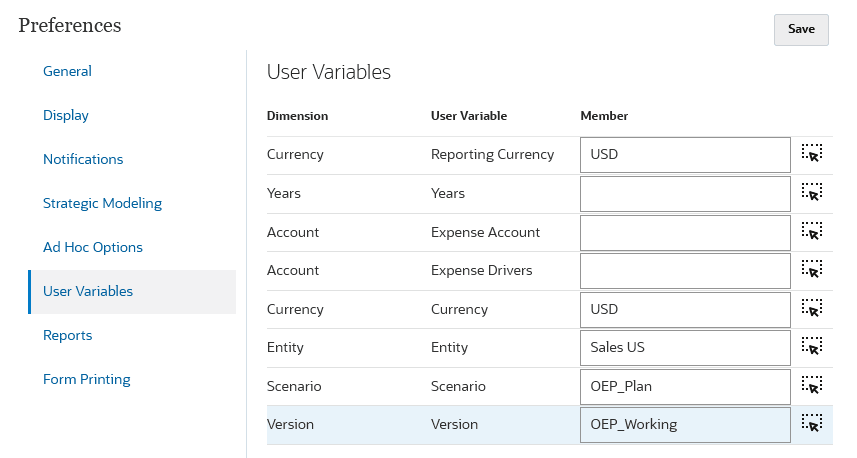Select Strategic Modeling in sidebar
Image resolution: width=857 pixels, height=458 pixels.
click(x=102, y=203)
